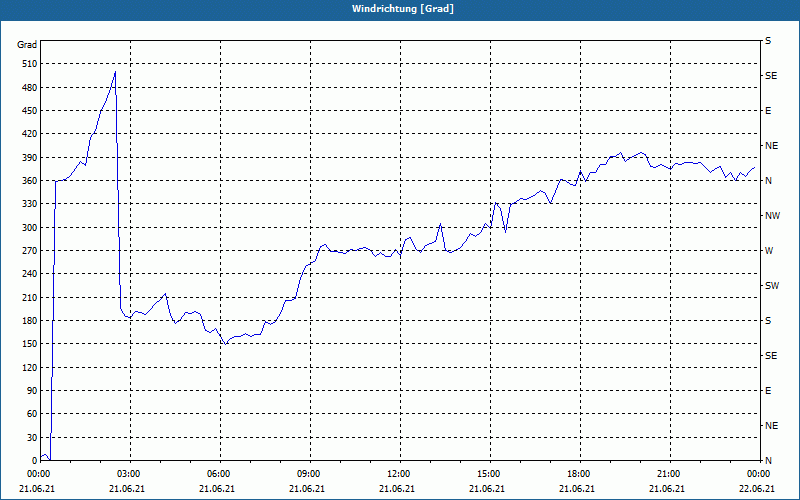Click the W compass label on right axis

point(769,251)
